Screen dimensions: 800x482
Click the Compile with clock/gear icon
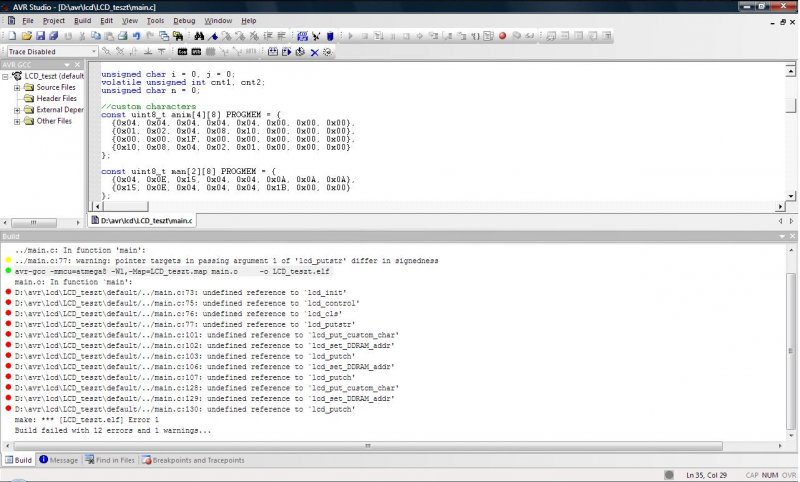point(301,52)
